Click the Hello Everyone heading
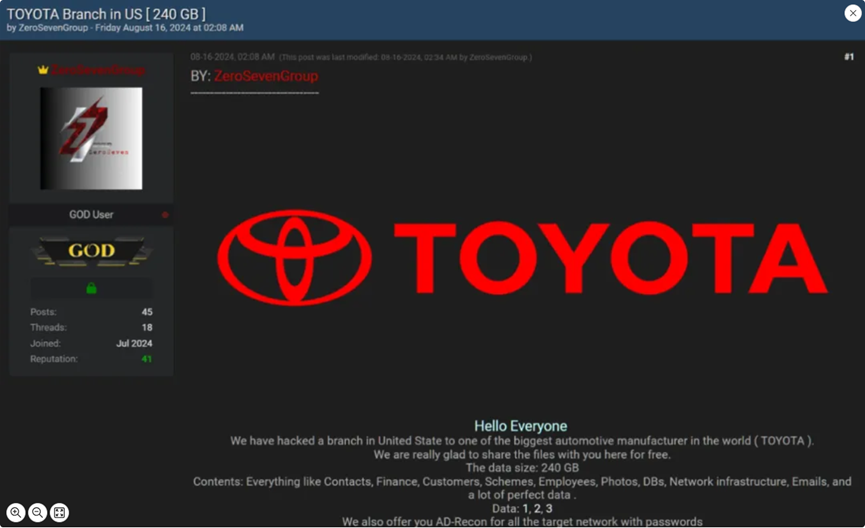The width and height of the screenshot is (865, 528). point(521,426)
